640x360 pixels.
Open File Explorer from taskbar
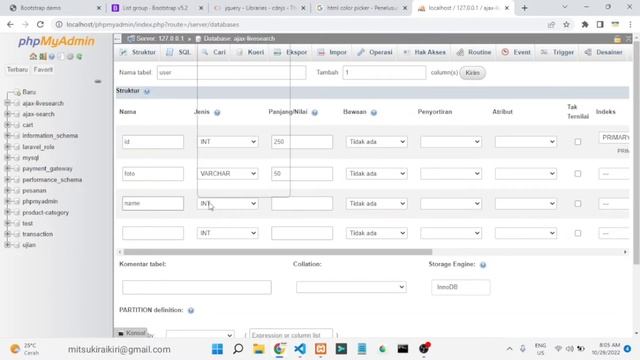258,349
